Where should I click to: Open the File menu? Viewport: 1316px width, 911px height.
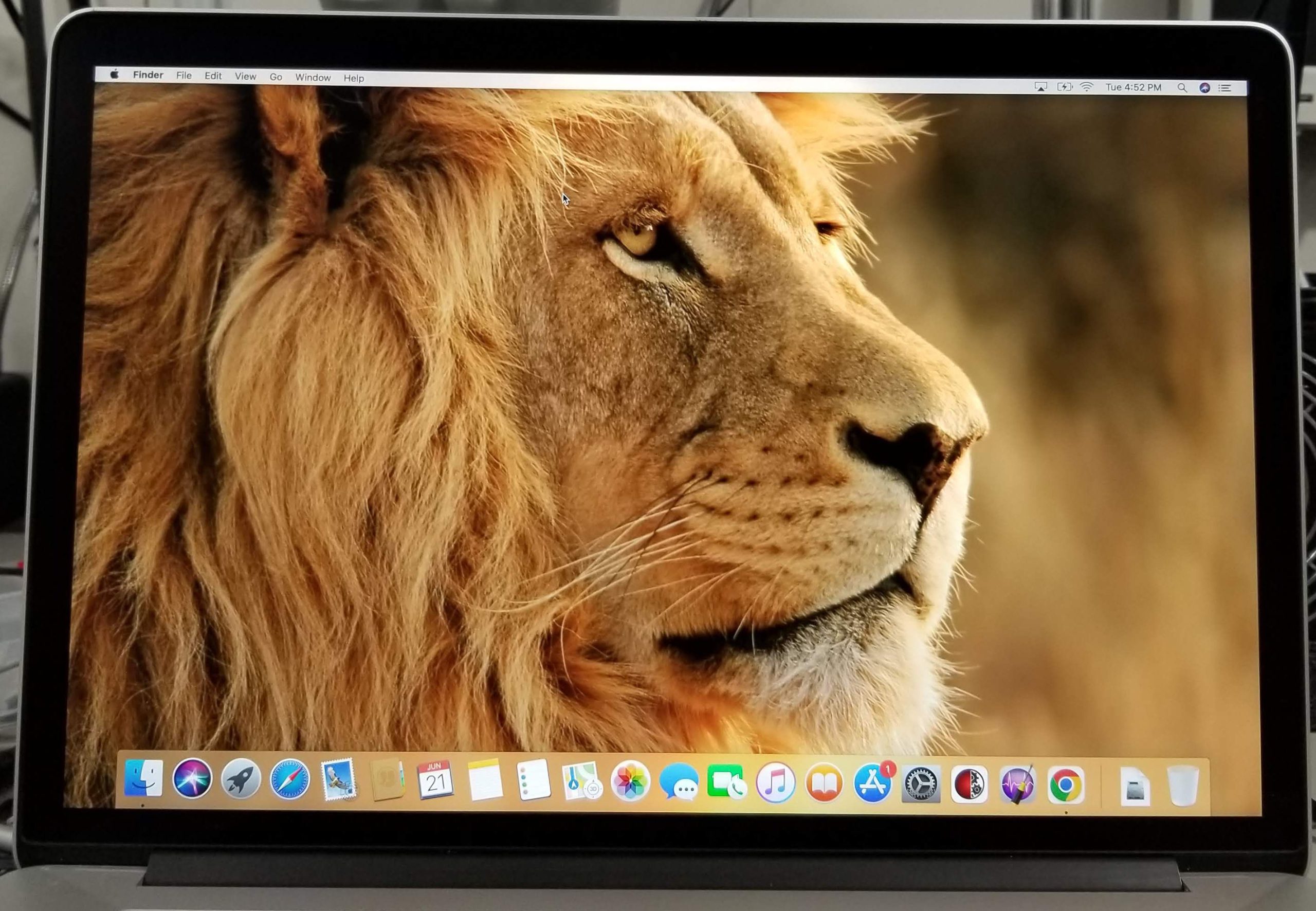(x=184, y=76)
